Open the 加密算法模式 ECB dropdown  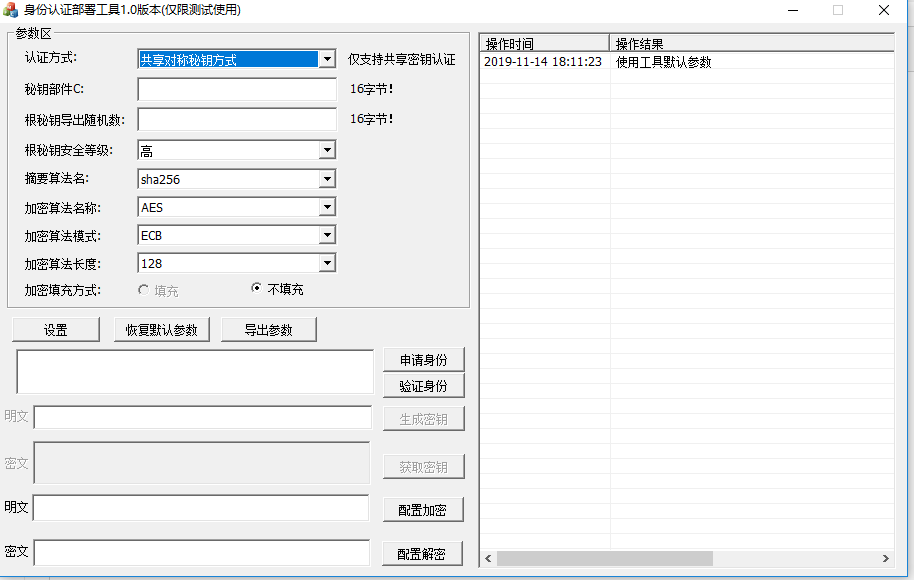328,235
